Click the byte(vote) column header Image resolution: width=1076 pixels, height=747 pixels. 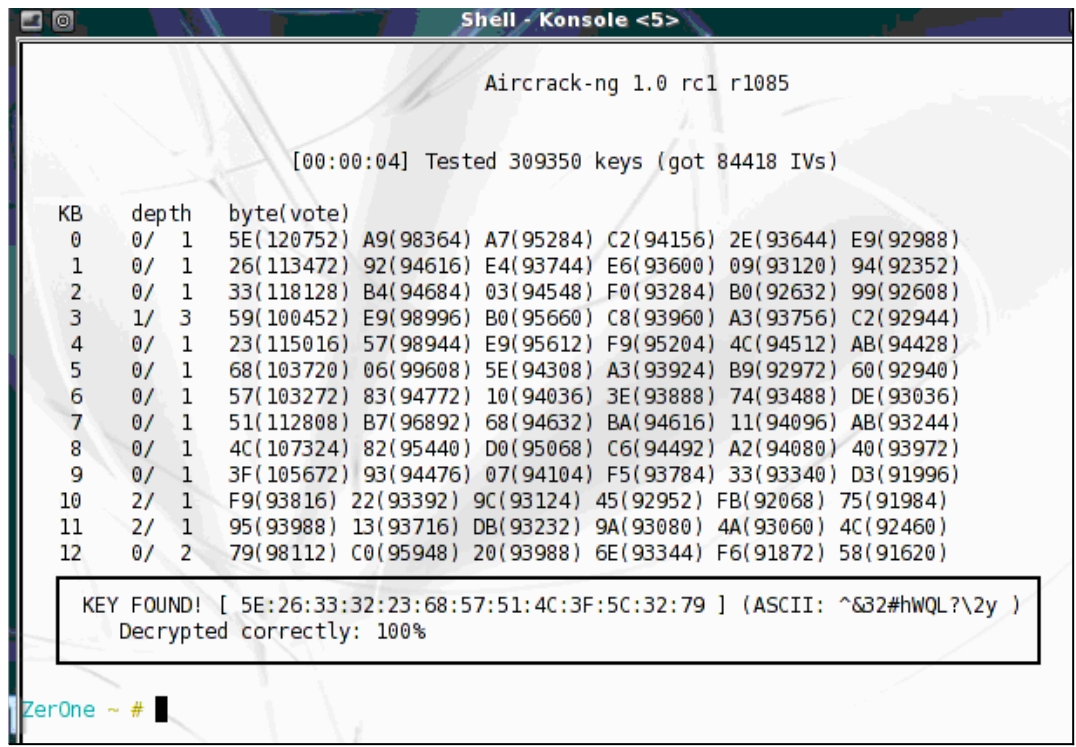coord(289,214)
